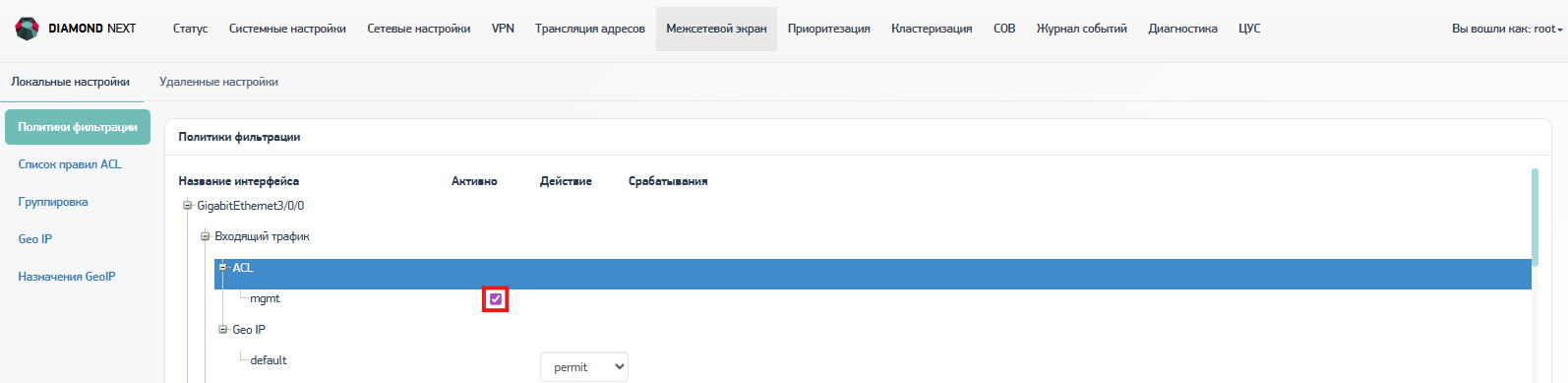Collapse the ACL tree node
Viewport: 1568px width, 383px height.
223,267
